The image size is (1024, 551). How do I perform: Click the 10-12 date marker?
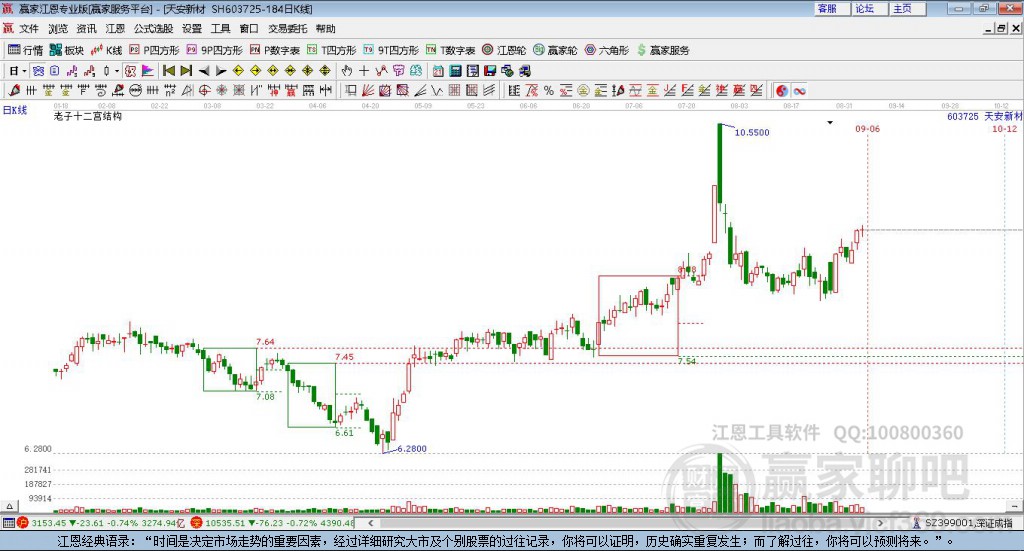[1004, 129]
